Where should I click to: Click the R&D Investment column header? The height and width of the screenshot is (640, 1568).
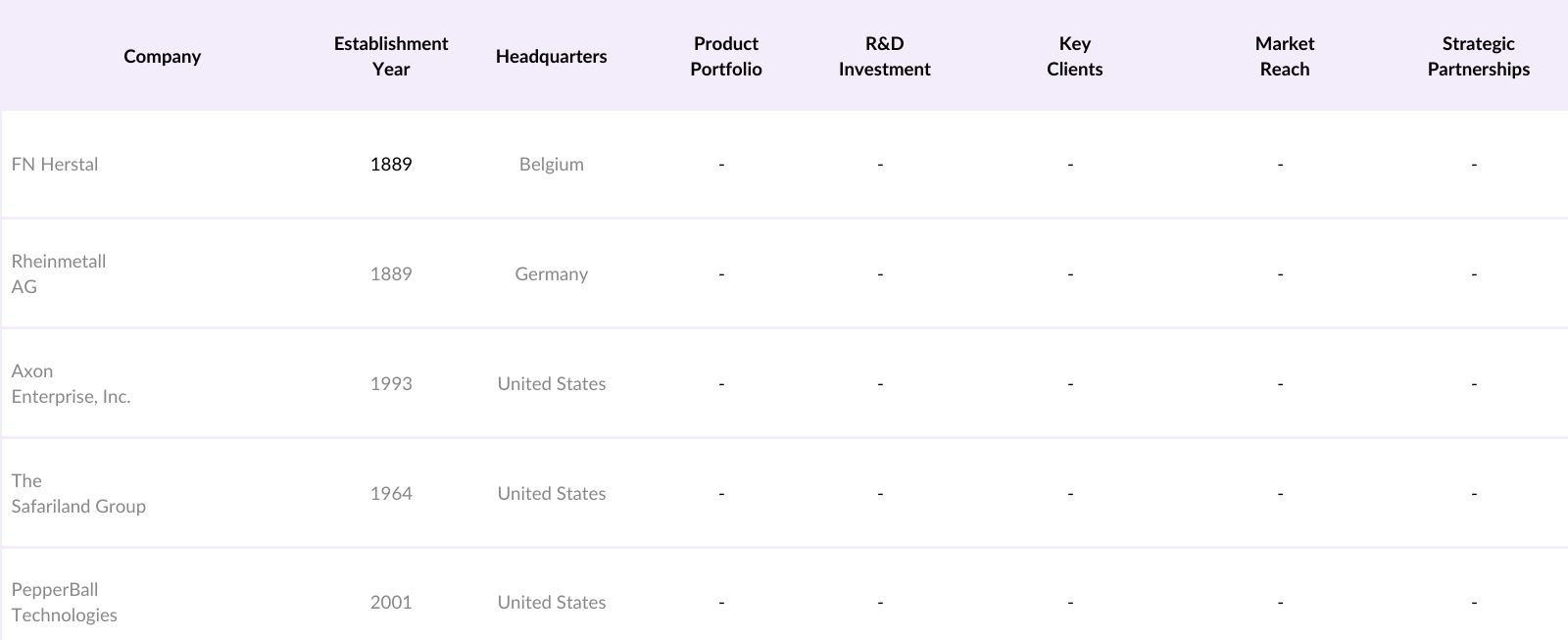point(884,56)
